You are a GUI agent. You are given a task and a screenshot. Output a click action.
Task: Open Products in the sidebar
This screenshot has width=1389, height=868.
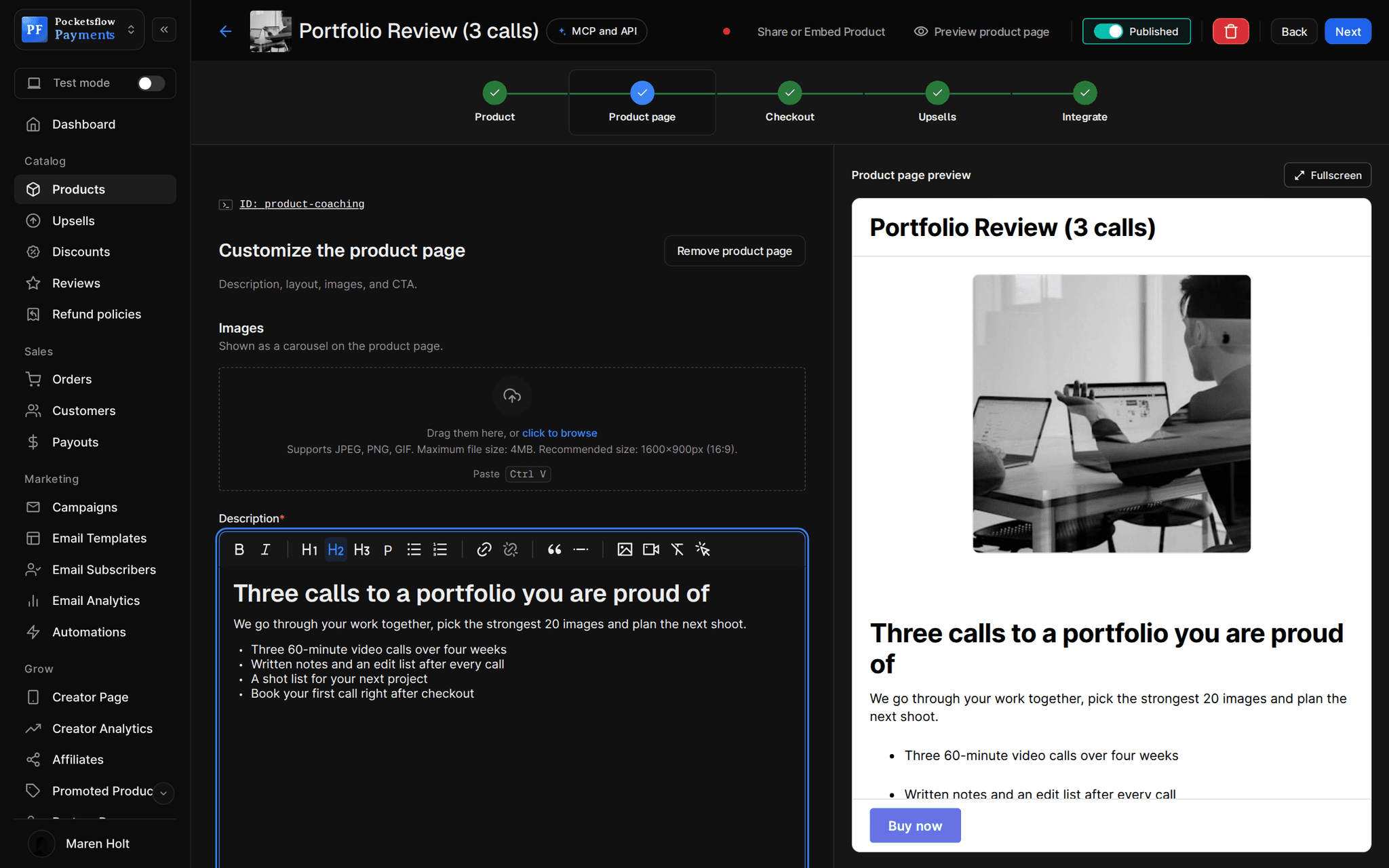(x=95, y=189)
